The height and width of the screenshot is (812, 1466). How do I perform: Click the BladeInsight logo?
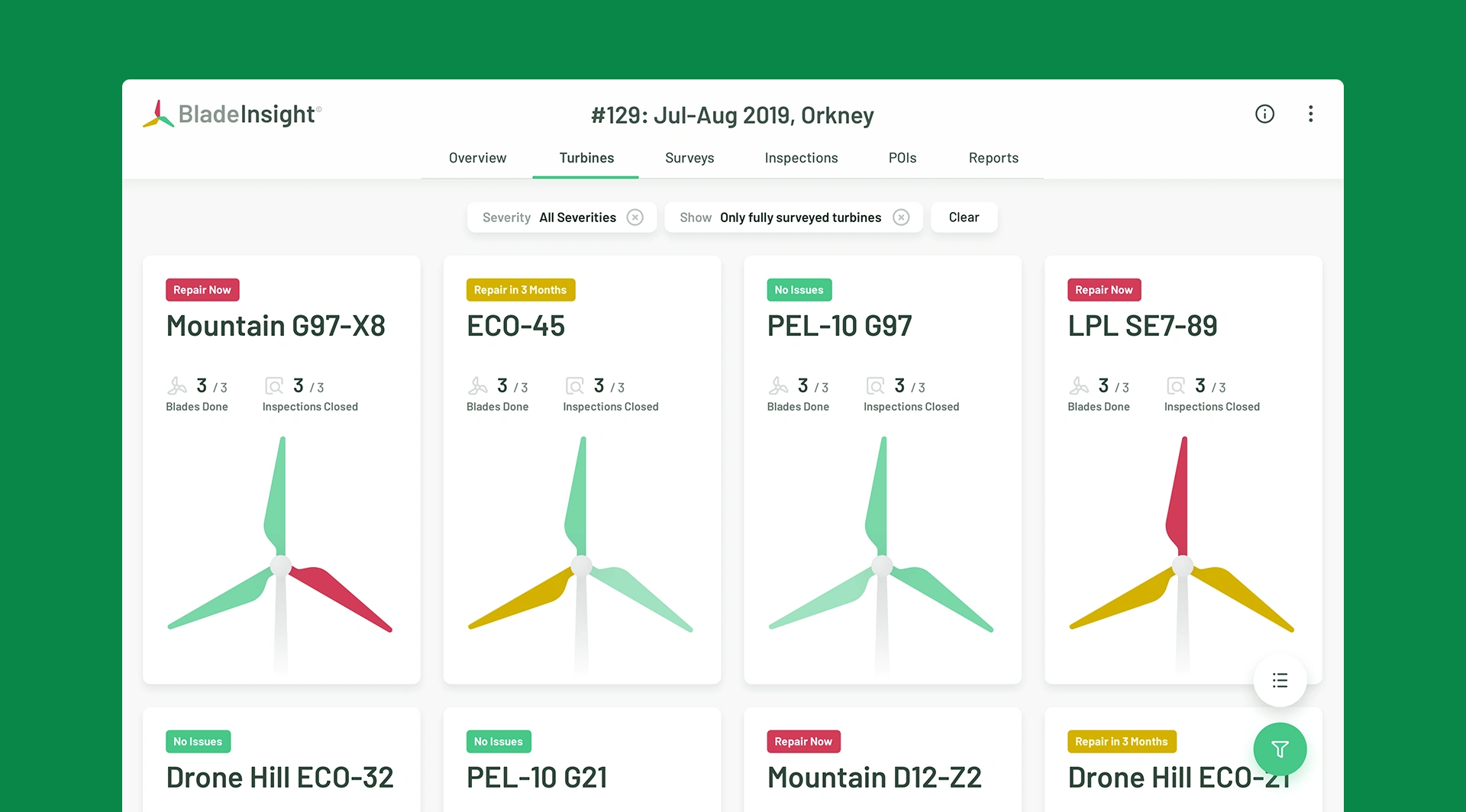233,114
